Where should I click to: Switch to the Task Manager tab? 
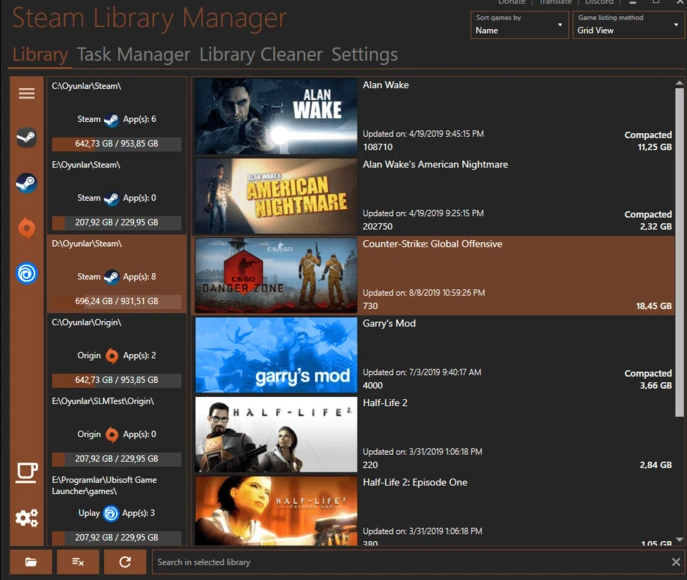coord(134,55)
